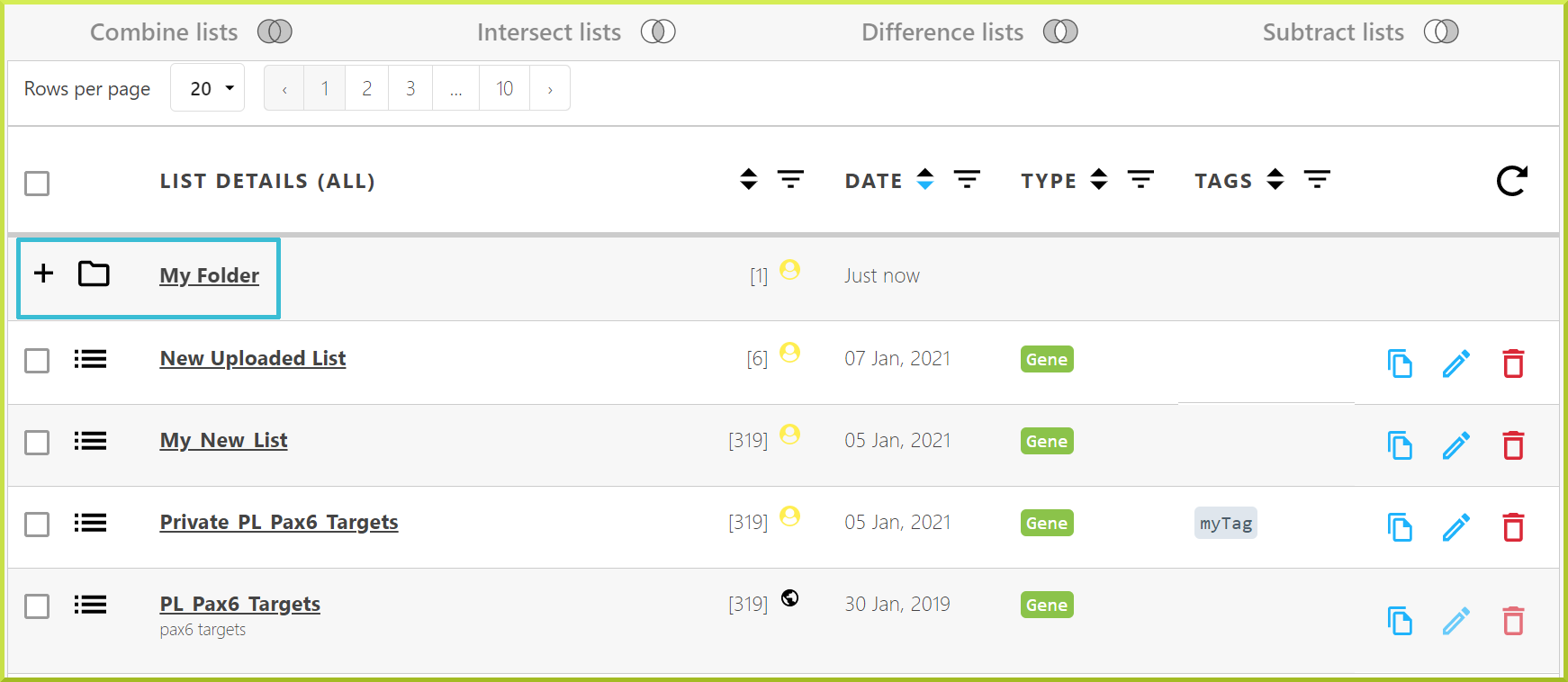Open the Rows per page dropdown

[208, 88]
